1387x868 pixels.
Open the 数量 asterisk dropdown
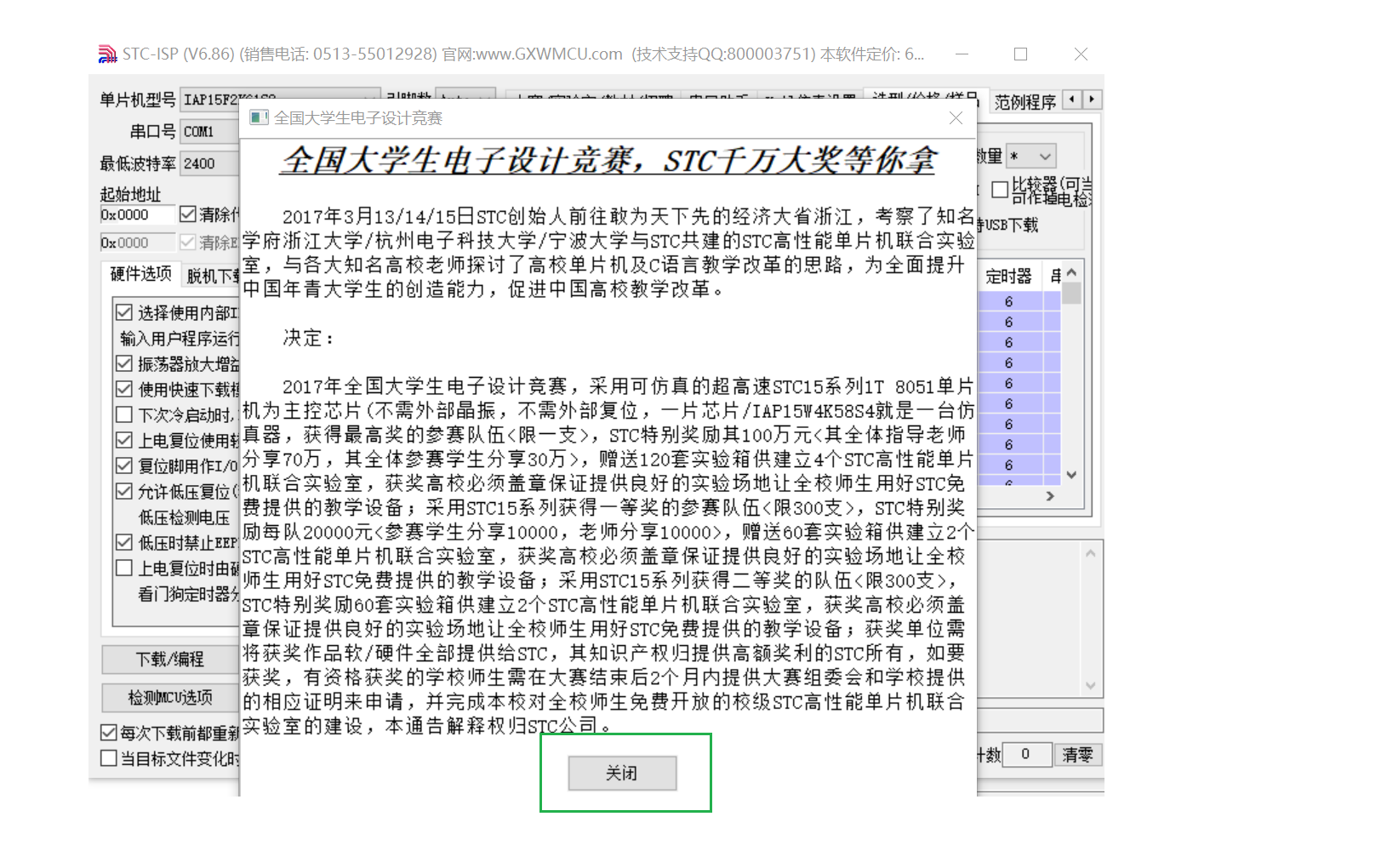[x=1031, y=157]
